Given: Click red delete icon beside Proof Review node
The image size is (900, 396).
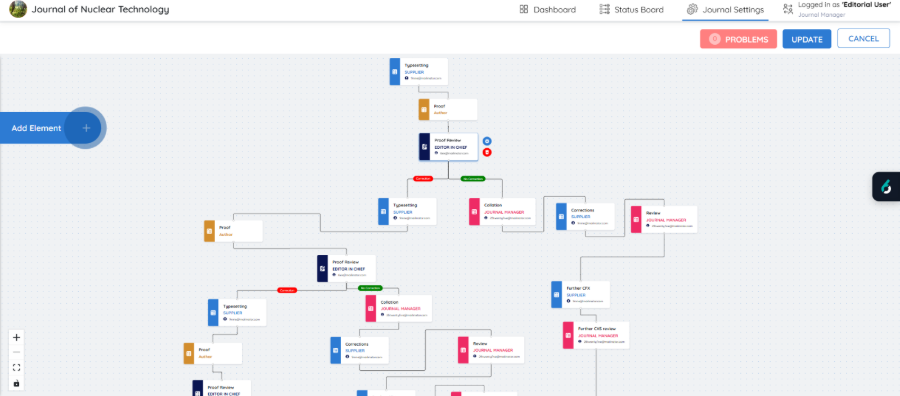Looking at the screenshot, I should [487, 152].
